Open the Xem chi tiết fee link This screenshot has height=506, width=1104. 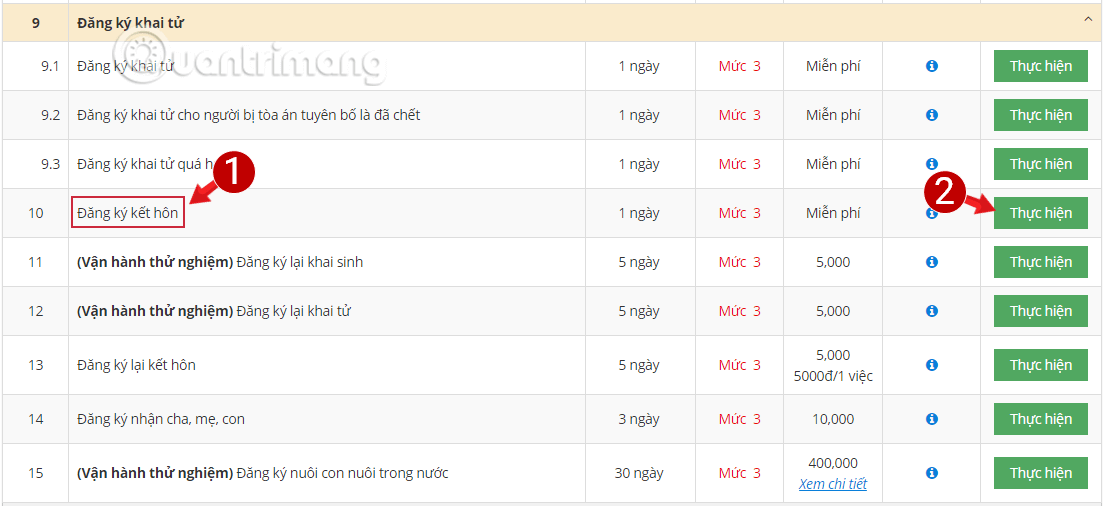[x=832, y=484]
